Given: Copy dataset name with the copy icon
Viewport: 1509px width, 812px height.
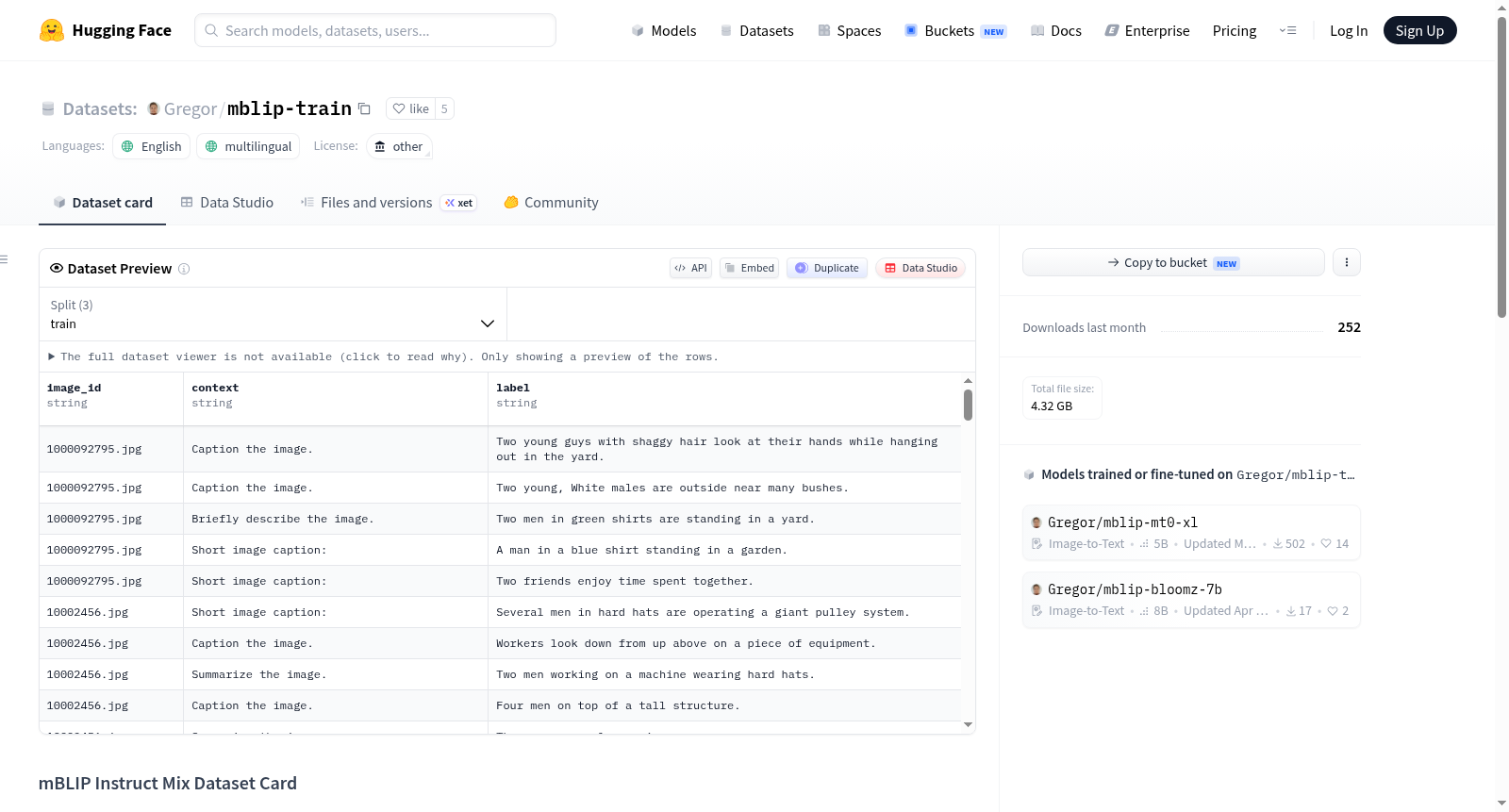Looking at the screenshot, I should 364,108.
